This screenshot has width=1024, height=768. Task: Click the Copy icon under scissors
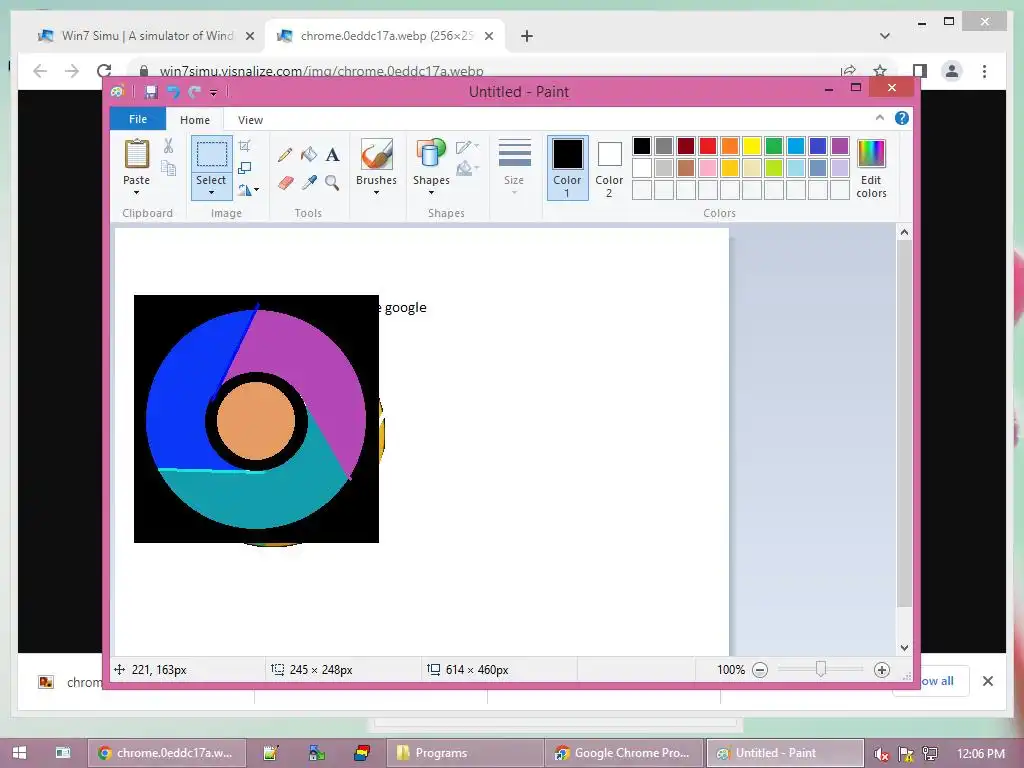pyautogui.click(x=168, y=168)
